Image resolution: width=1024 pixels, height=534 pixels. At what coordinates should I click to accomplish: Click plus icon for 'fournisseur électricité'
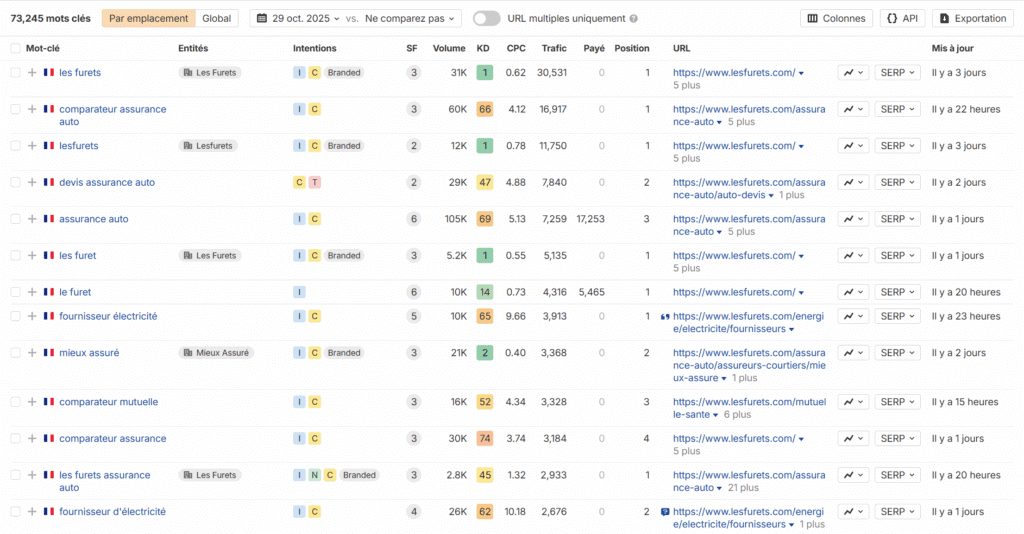tap(32, 316)
